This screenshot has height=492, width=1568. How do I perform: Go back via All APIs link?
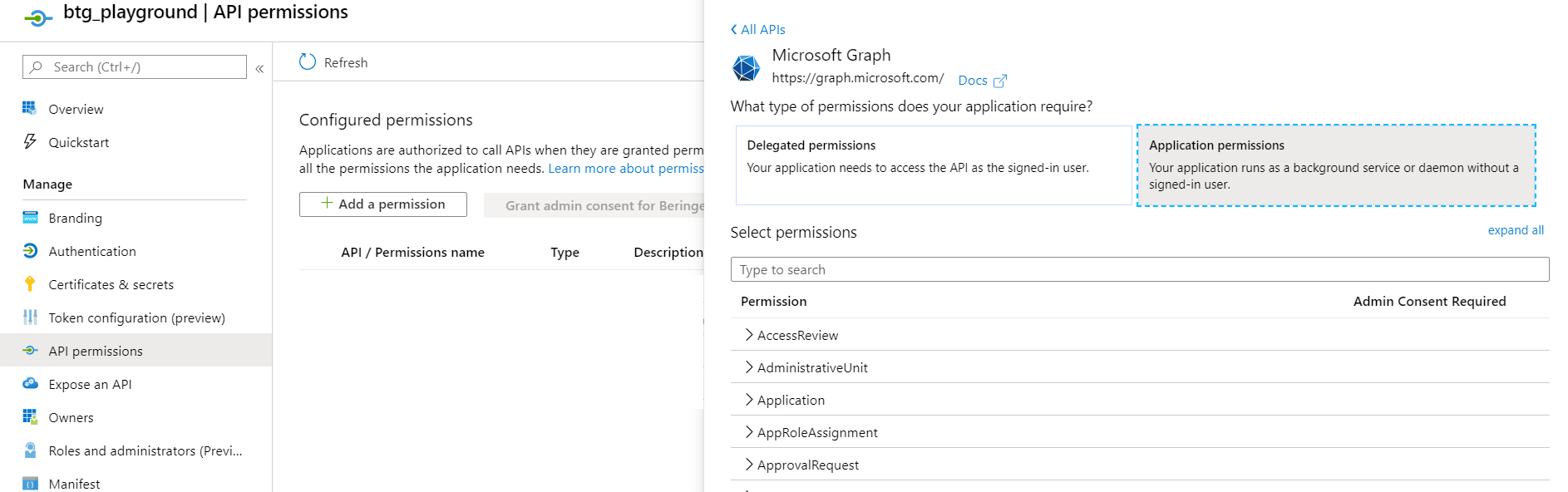coord(763,29)
